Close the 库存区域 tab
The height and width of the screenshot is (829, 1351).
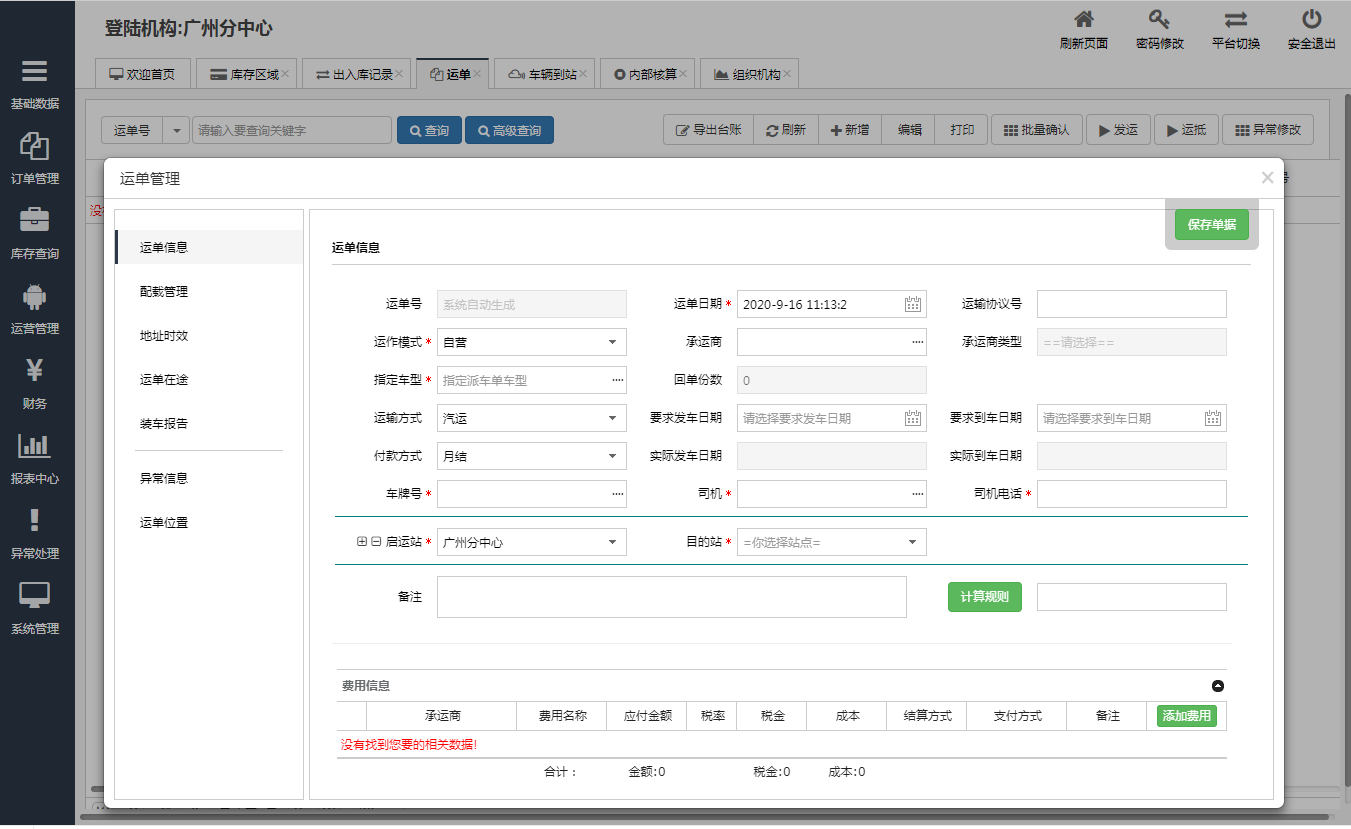tap(285, 74)
